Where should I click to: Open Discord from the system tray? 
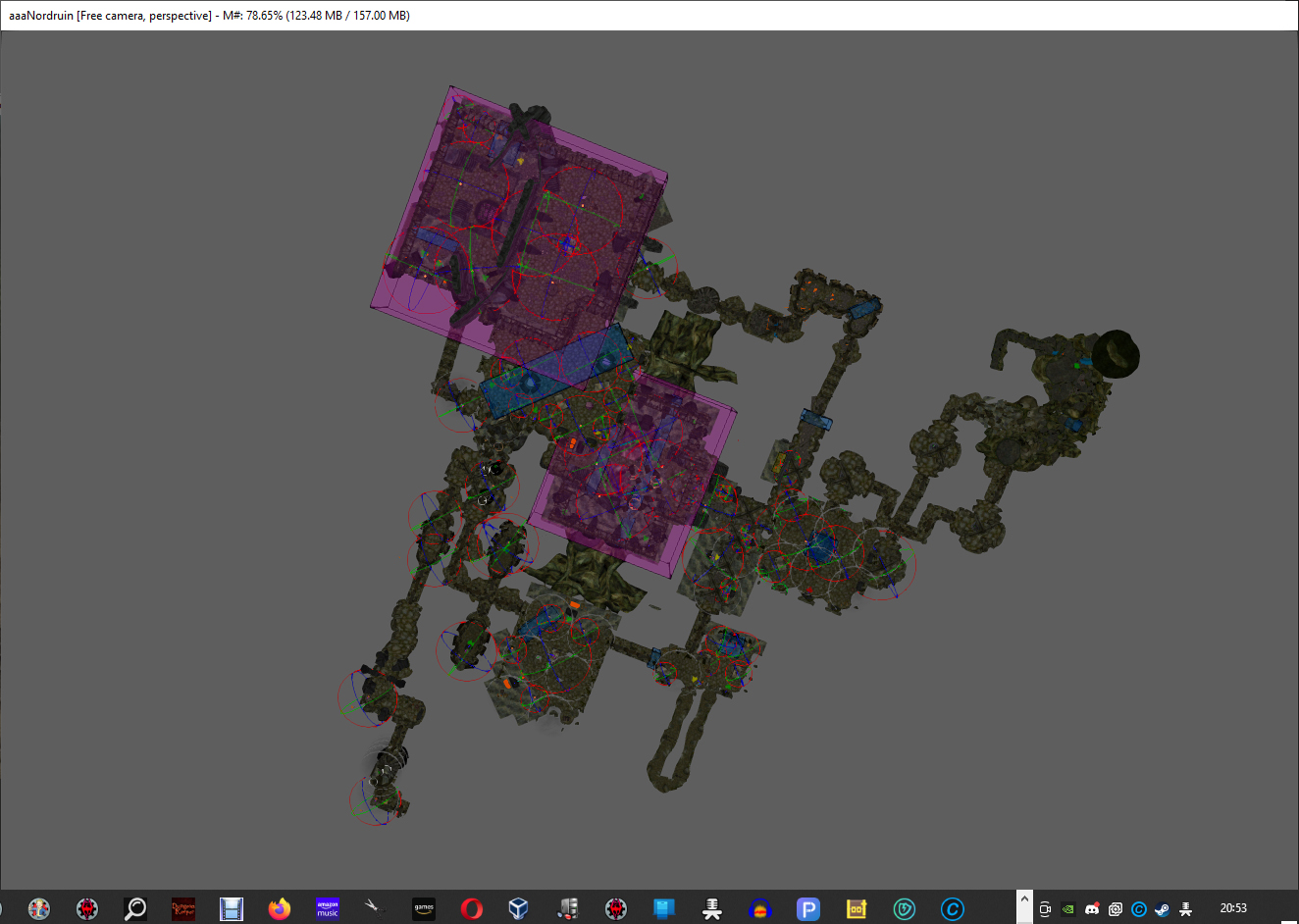[1092, 909]
